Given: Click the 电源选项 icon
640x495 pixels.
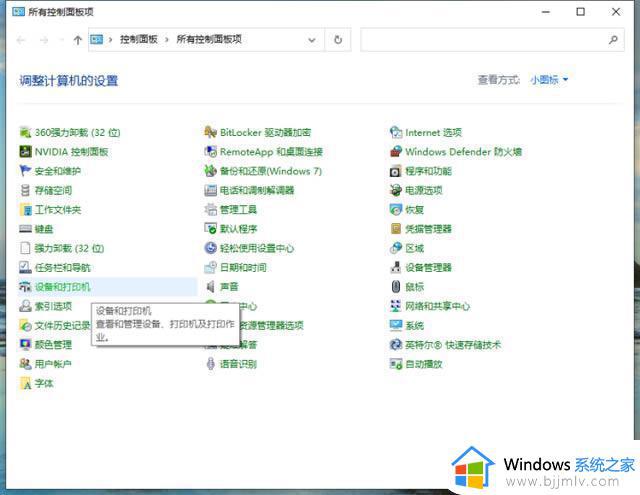Looking at the screenshot, I should click(396, 190).
